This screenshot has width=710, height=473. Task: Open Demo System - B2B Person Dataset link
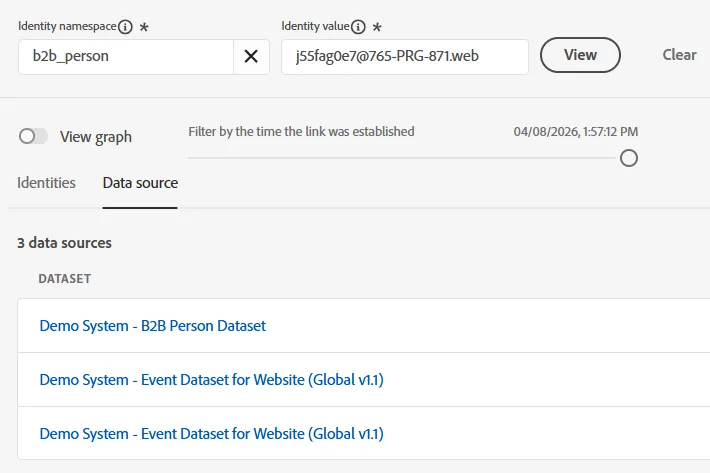[x=153, y=326]
